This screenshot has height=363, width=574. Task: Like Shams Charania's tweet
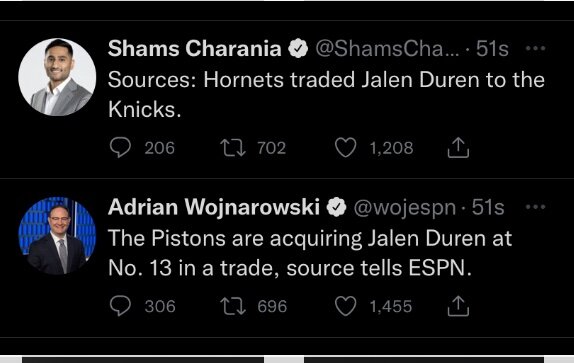tap(346, 147)
